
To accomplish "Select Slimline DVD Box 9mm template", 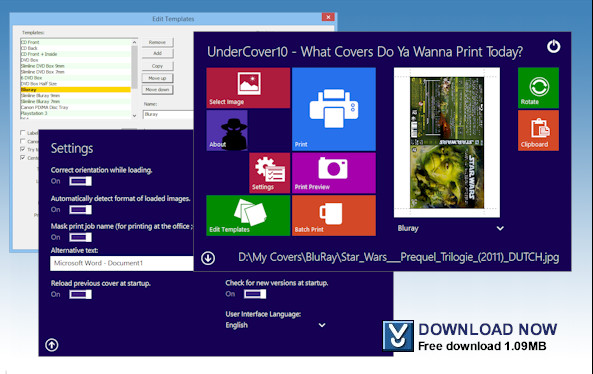I will [76, 66].
